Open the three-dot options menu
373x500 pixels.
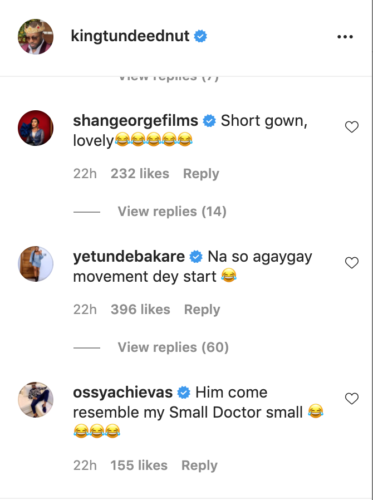[345, 37]
